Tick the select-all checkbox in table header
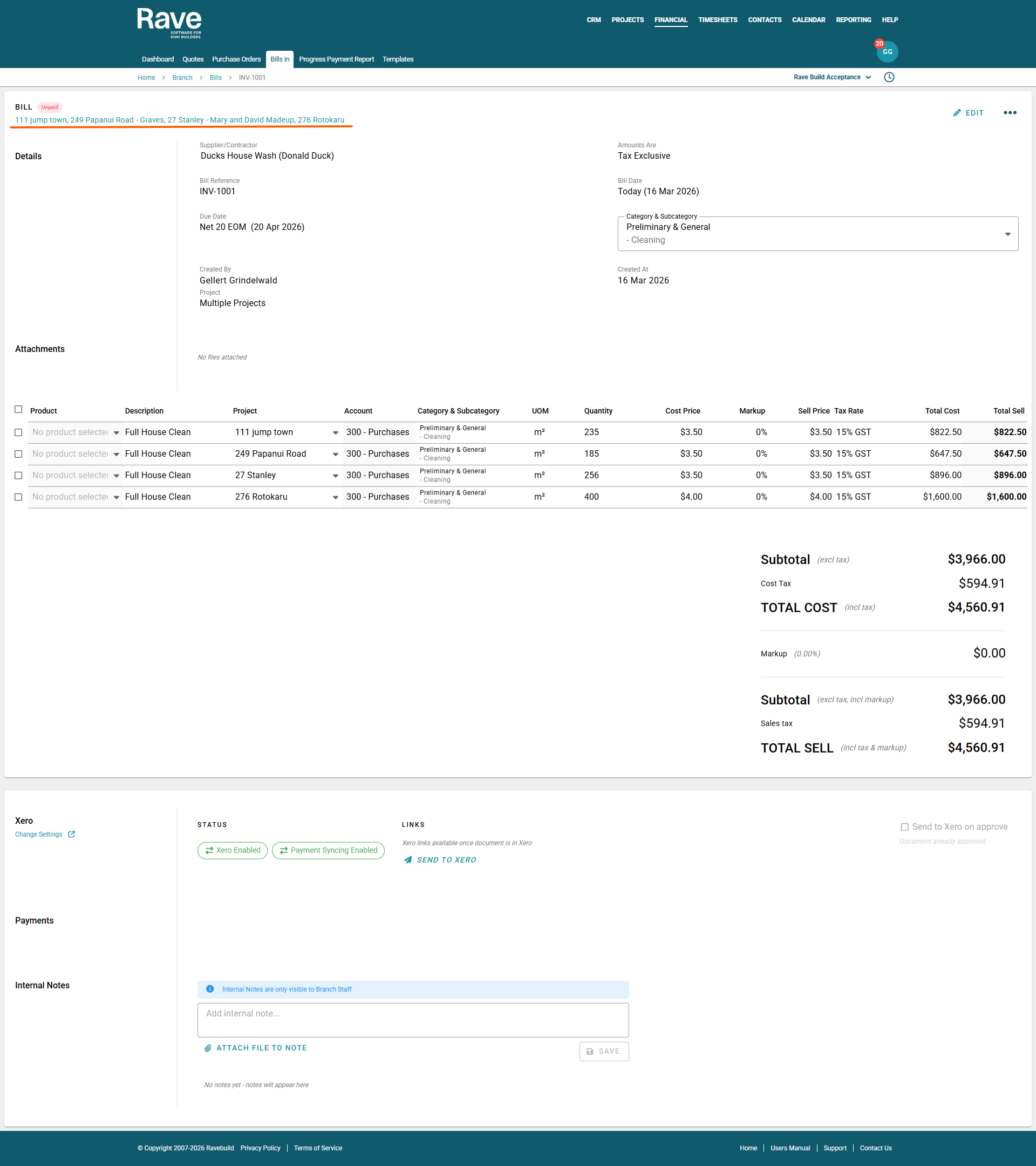This screenshot has height=1166, width=1036. click(18, 410)
